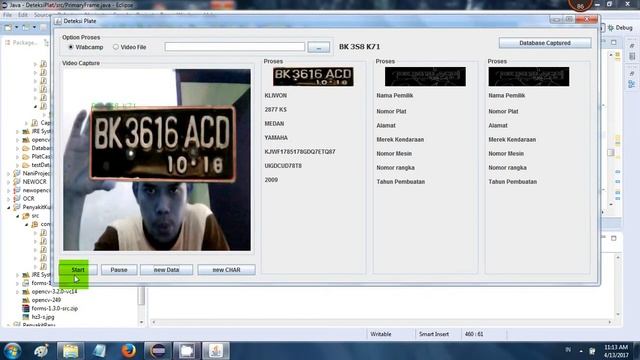
Task: Click the plate thumbnail in the middle Proses panel
Action: (425, 77)
